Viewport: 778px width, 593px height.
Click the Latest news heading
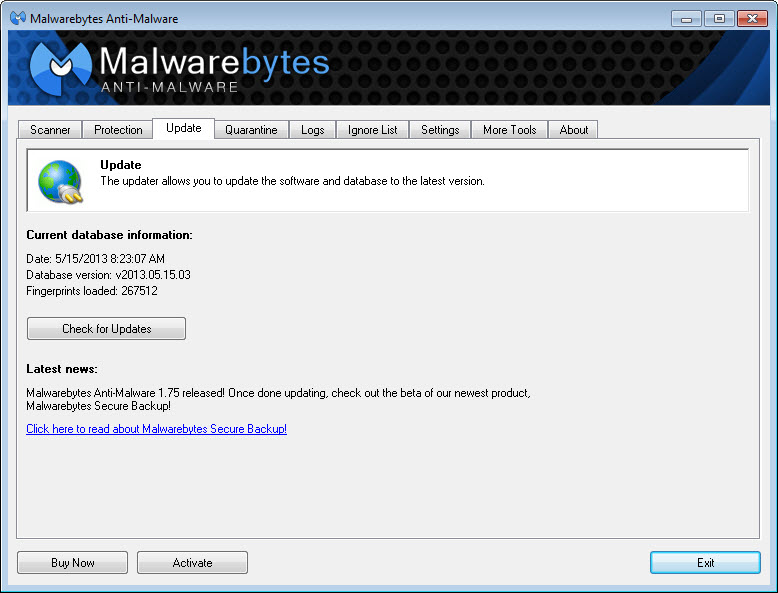62,369
